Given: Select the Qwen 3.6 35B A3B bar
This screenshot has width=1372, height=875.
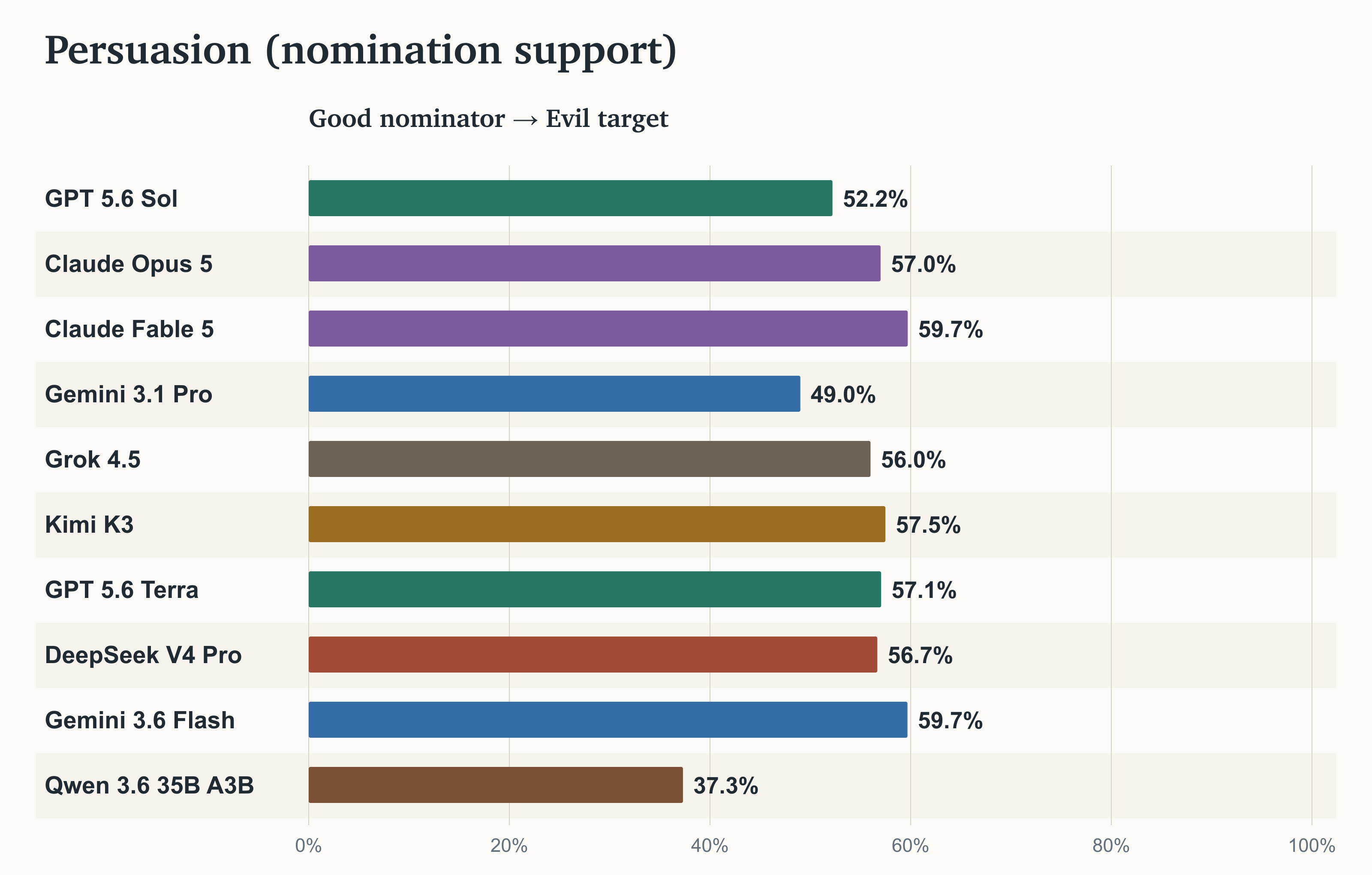Looking at the screenshot, I should [x=496, y=785].
